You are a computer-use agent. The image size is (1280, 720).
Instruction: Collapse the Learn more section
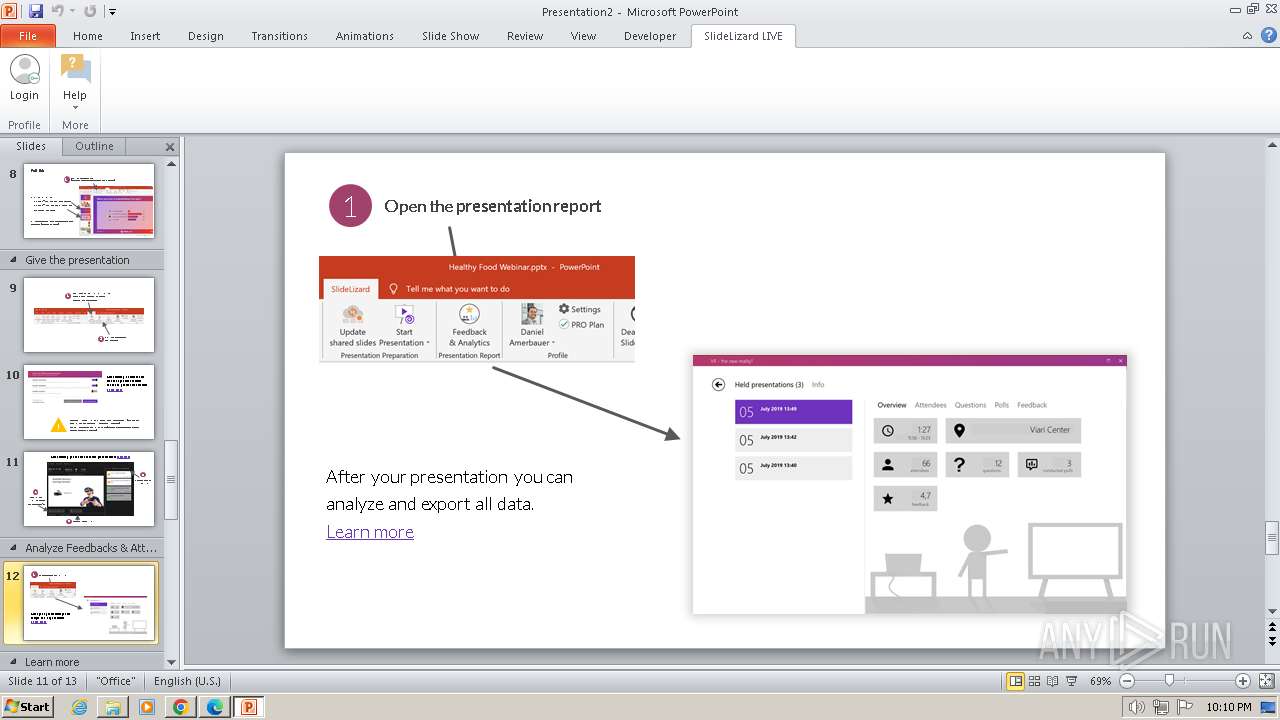[13, 662]
